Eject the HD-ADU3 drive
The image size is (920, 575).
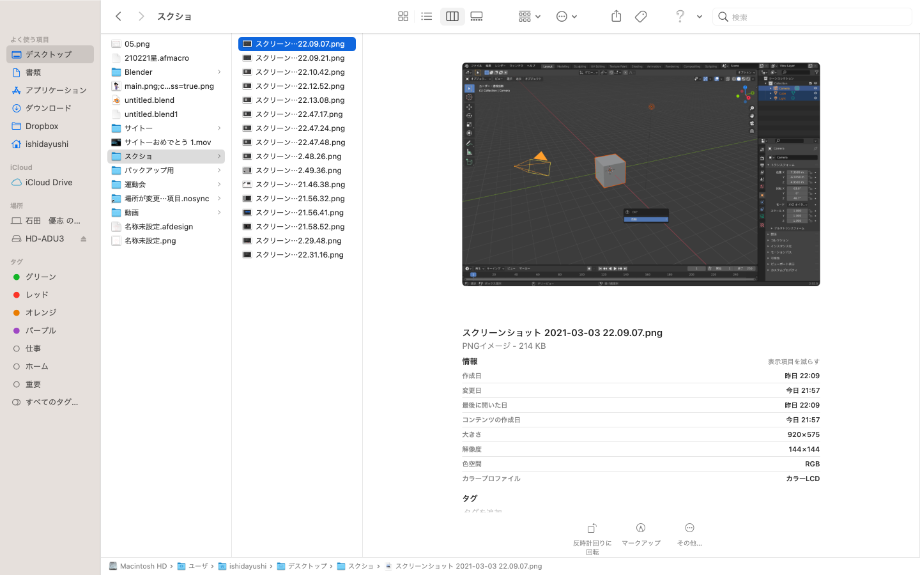83,239
